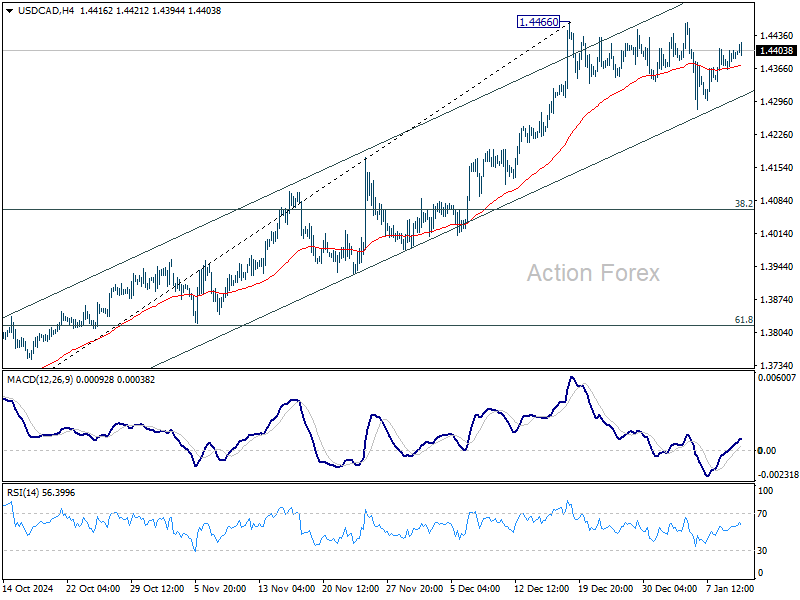Click the 5 Nov 20:00 time label
The height and width of the screenshot is (600, 800).
click(x=220, y=589)
